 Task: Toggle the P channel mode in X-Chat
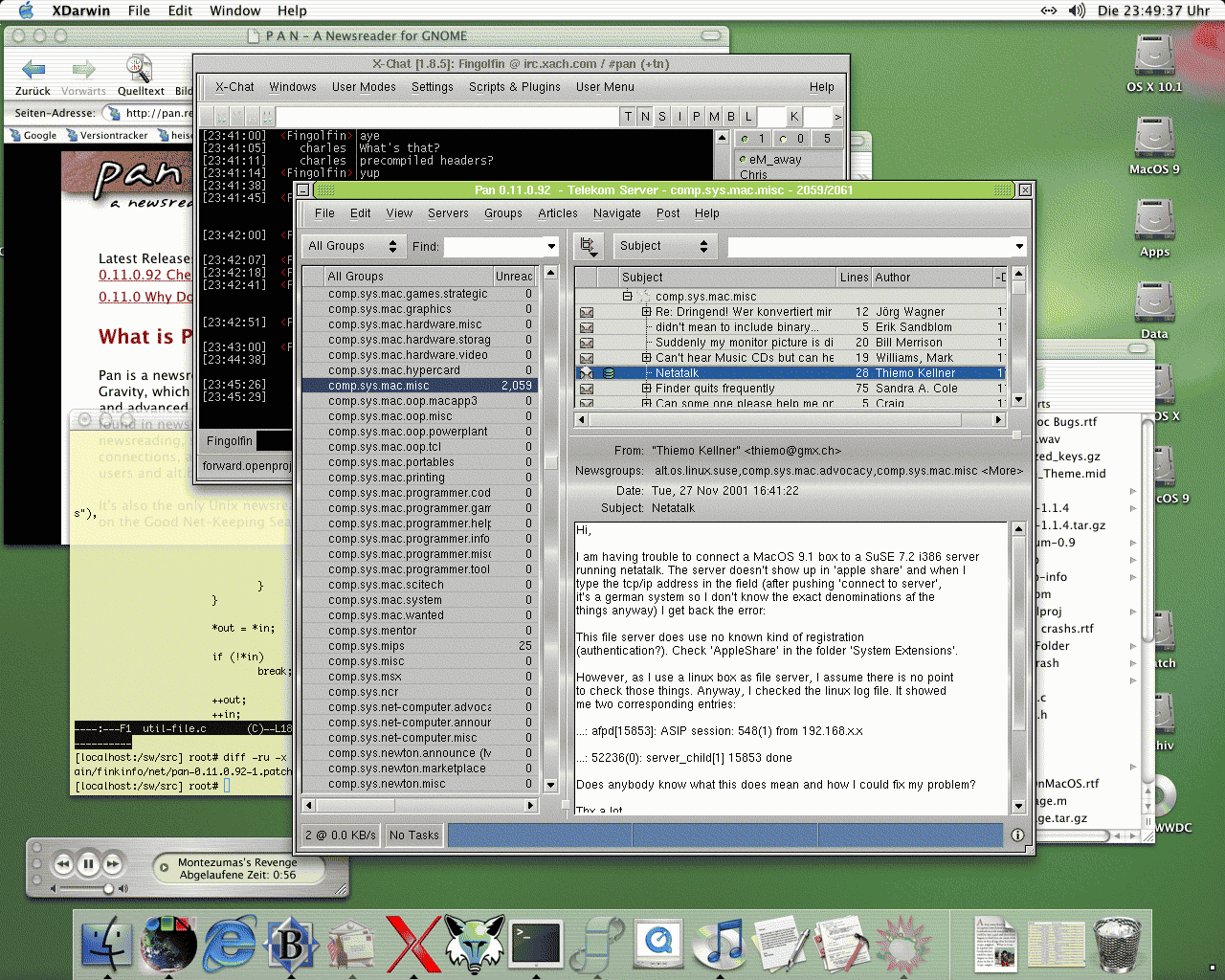point(697,117)
